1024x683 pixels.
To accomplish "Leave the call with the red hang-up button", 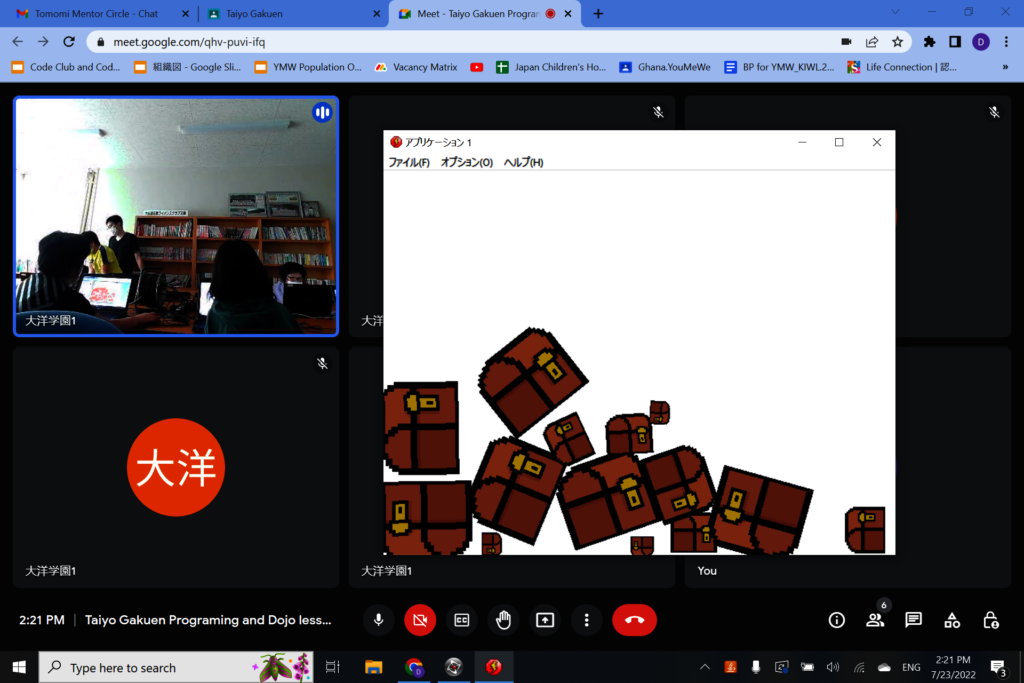I will click(x=634, y=620).
